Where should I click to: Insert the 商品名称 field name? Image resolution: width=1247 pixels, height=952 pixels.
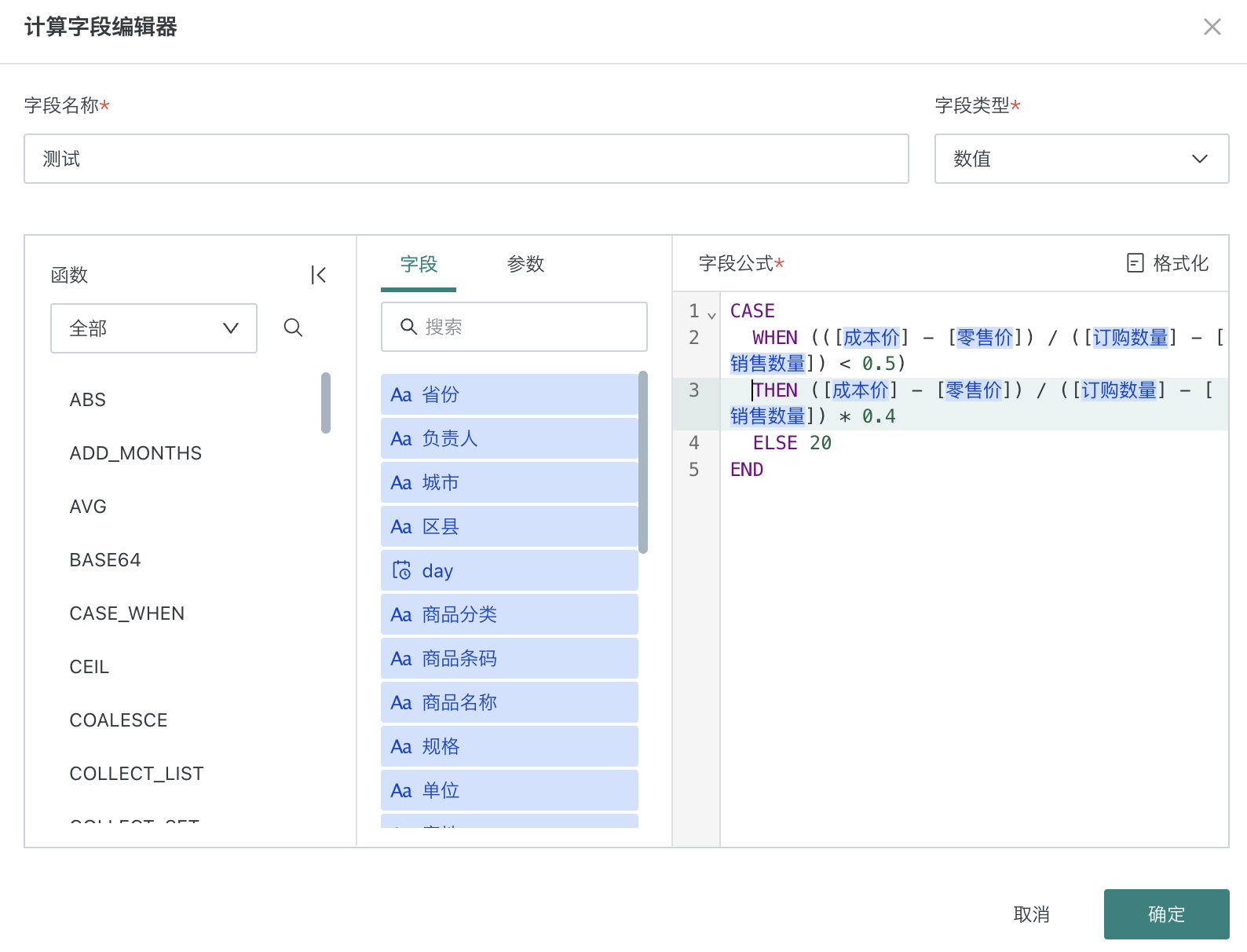pyautogui.click(x=459, y=702)
